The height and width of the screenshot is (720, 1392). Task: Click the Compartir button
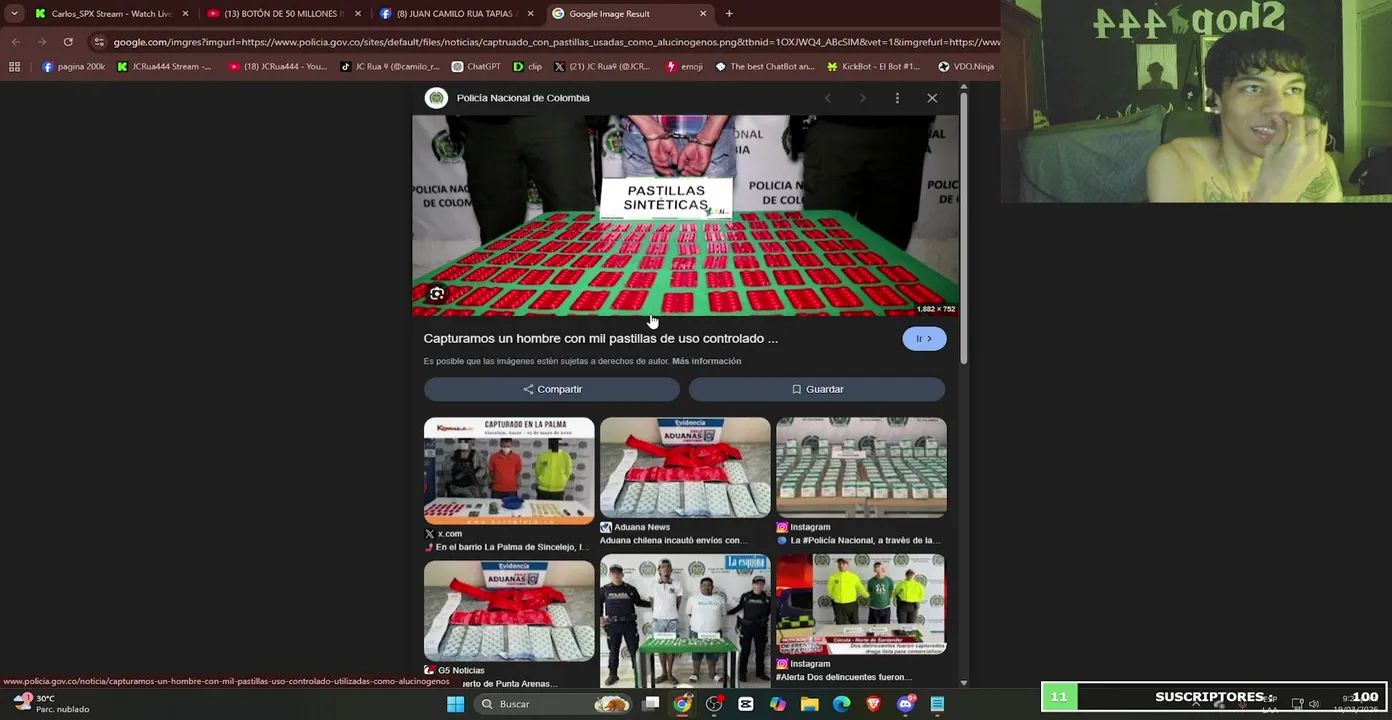point(552,389)
